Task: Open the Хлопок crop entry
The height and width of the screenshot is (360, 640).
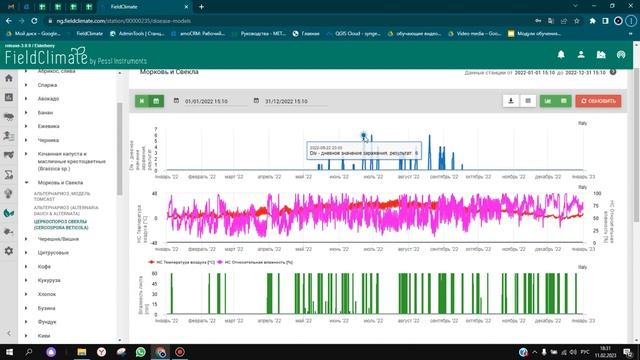Action: click(x=47, y=294)
